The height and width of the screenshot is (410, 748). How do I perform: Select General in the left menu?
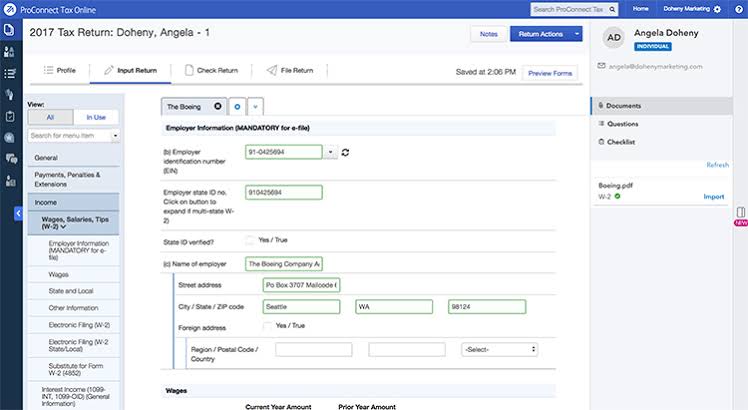[x=74, y=158]
